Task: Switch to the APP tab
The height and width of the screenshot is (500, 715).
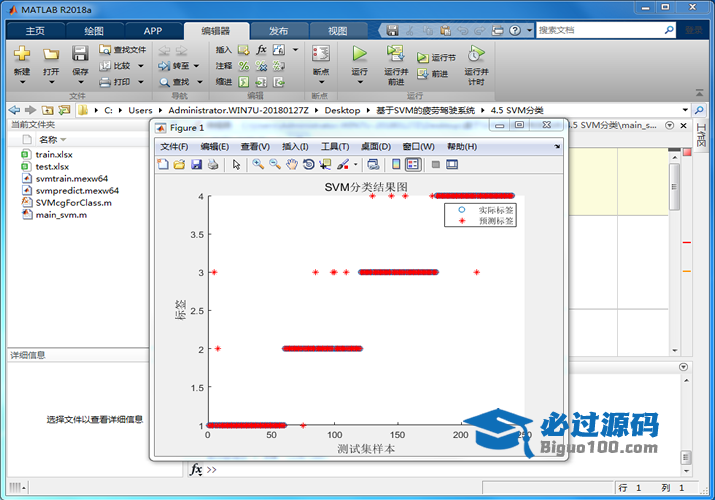Action: click(x=153, y=31)
